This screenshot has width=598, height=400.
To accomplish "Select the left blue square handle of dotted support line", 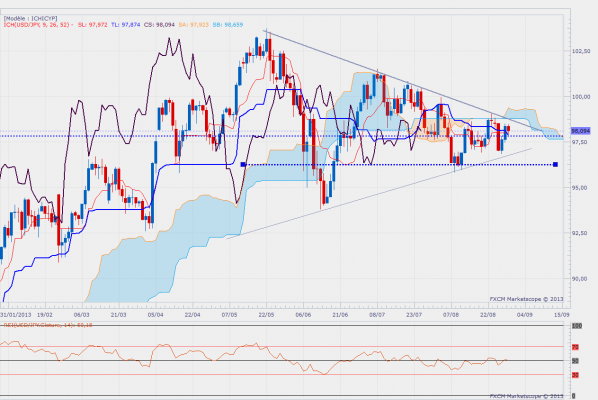I will point(243,164).
